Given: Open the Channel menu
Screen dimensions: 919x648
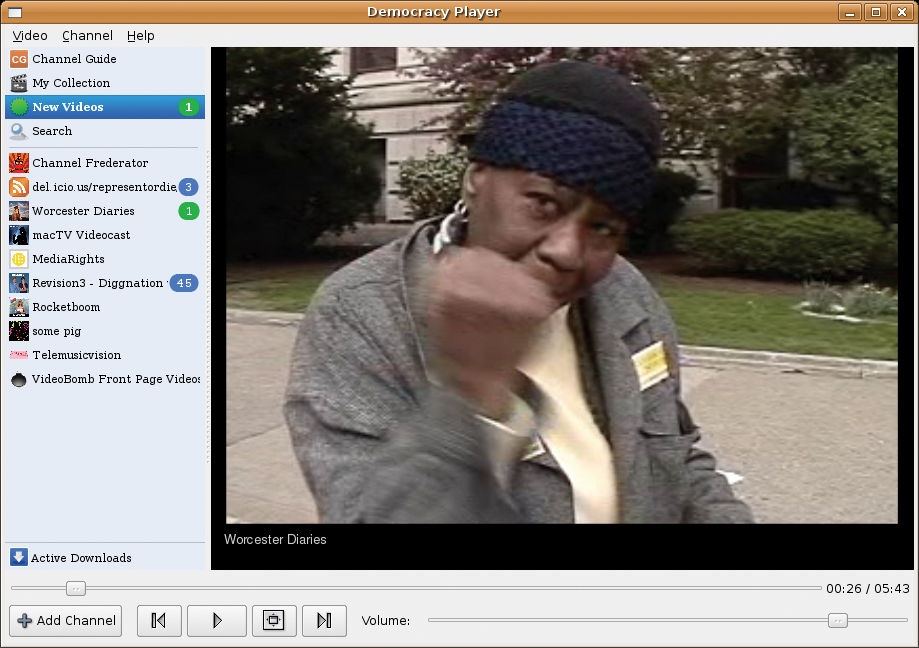Looking at the screenshot, I should point(87,36).
